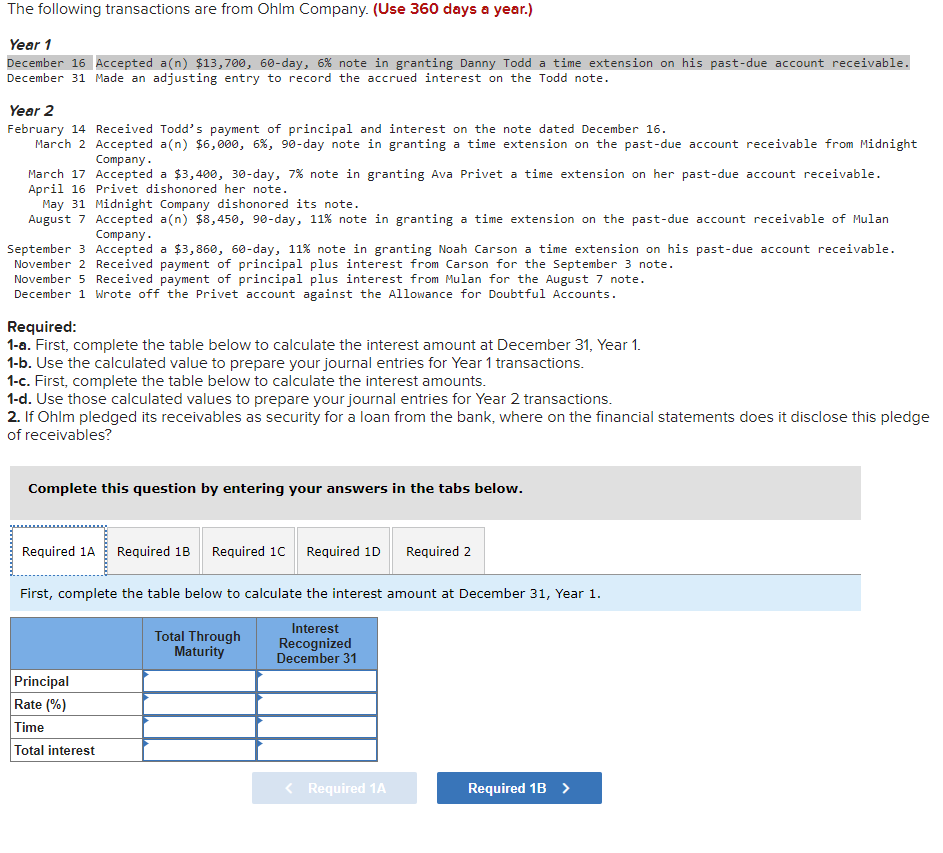Click requirement 1-d journal entries text

click(x=310, y=399)
